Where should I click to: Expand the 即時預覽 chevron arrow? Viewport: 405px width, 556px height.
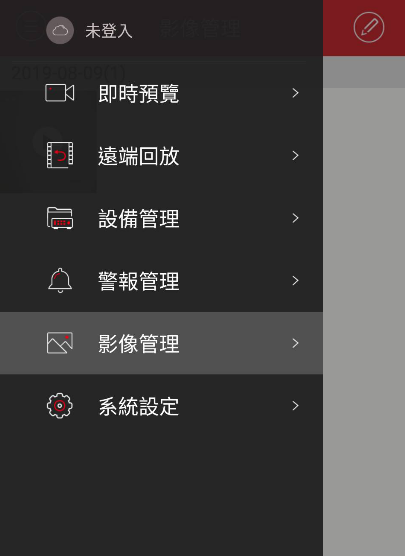[295, 93]
